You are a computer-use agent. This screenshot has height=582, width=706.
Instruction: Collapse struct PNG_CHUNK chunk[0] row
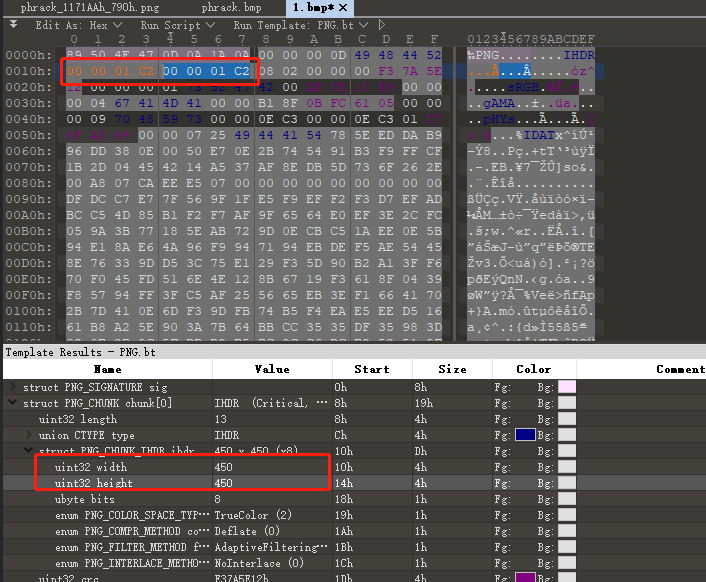(x=13, y=402)
